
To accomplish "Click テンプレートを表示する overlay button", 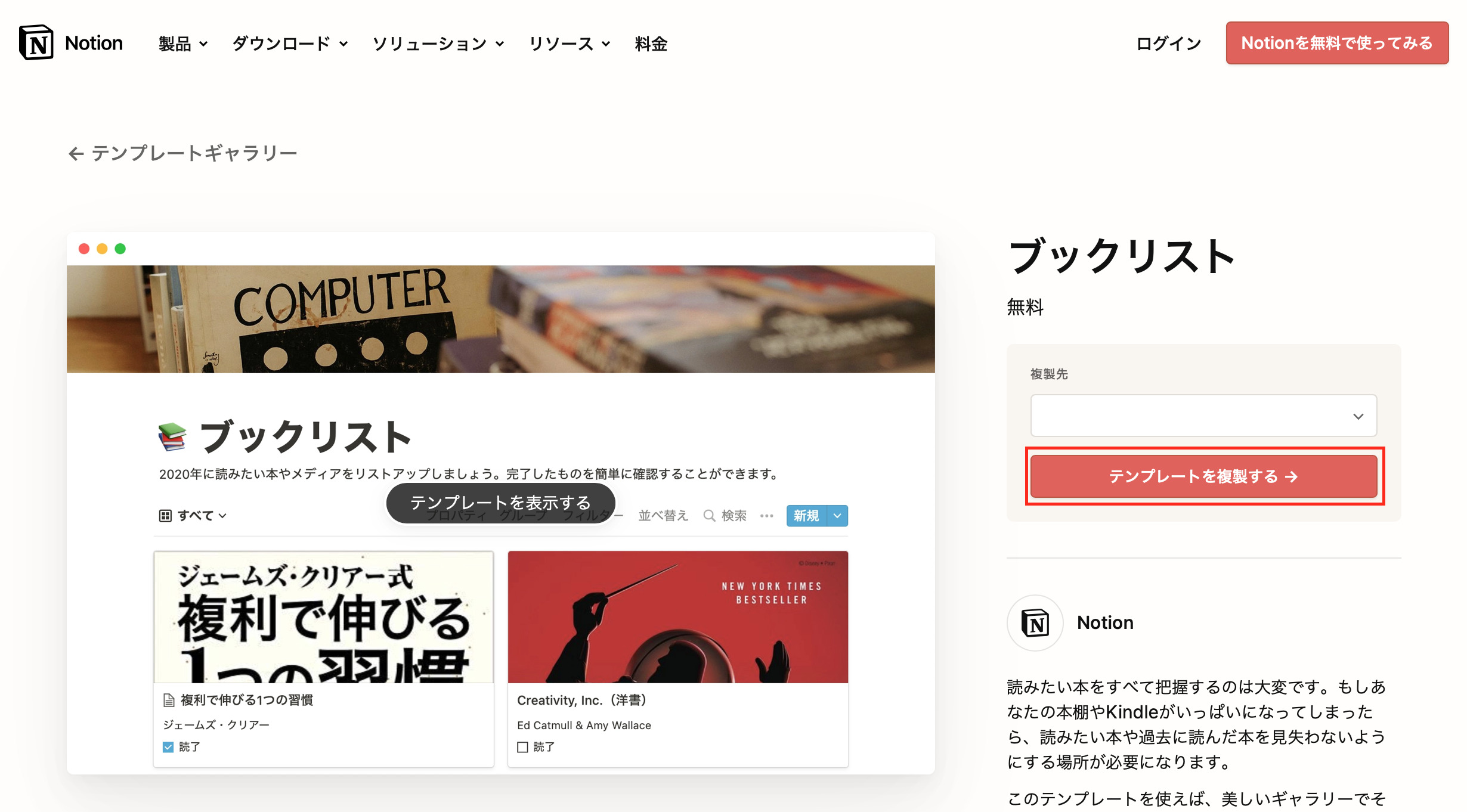I will coord(500,503).
